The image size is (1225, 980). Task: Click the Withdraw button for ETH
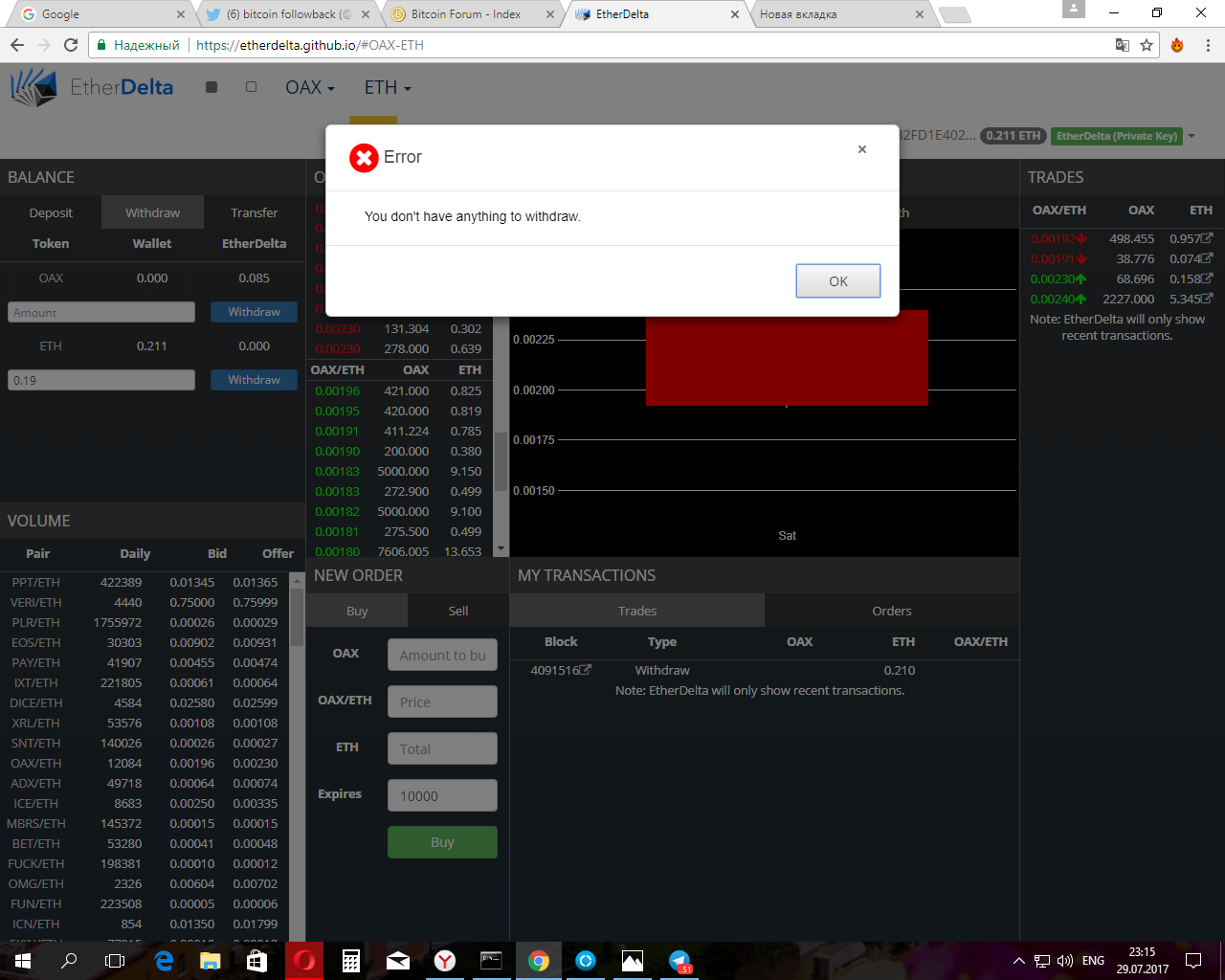point(254,380)
